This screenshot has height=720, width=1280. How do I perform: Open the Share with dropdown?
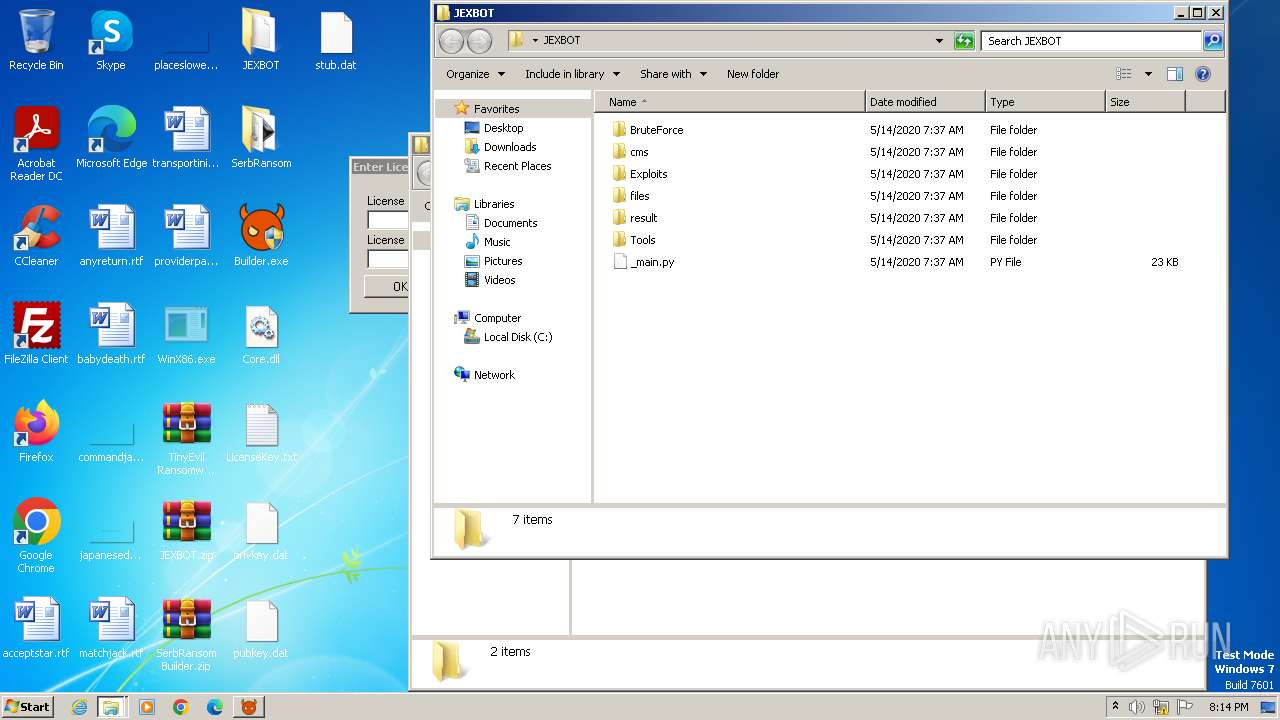[x=673, y=74]
